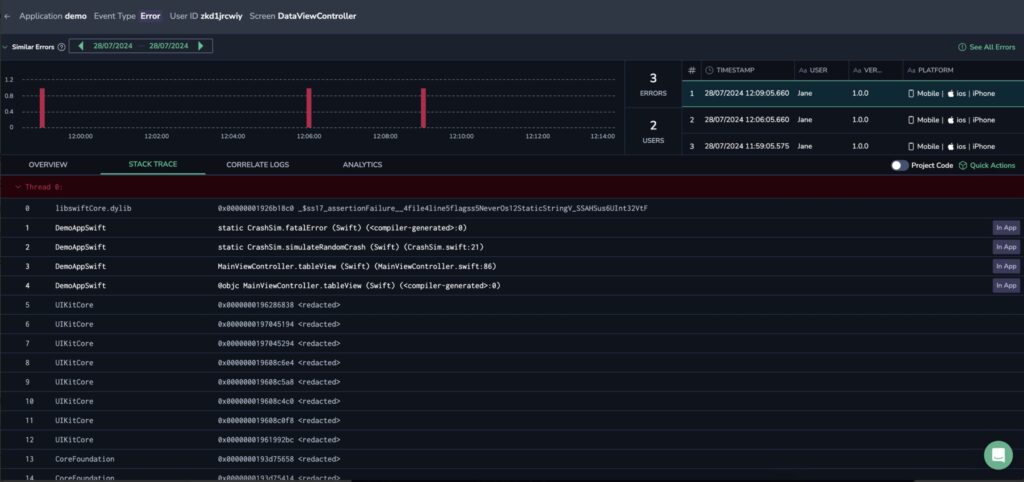
Task: Select the libswiftCore.dylib stack frame
Action: coord(512,208)
